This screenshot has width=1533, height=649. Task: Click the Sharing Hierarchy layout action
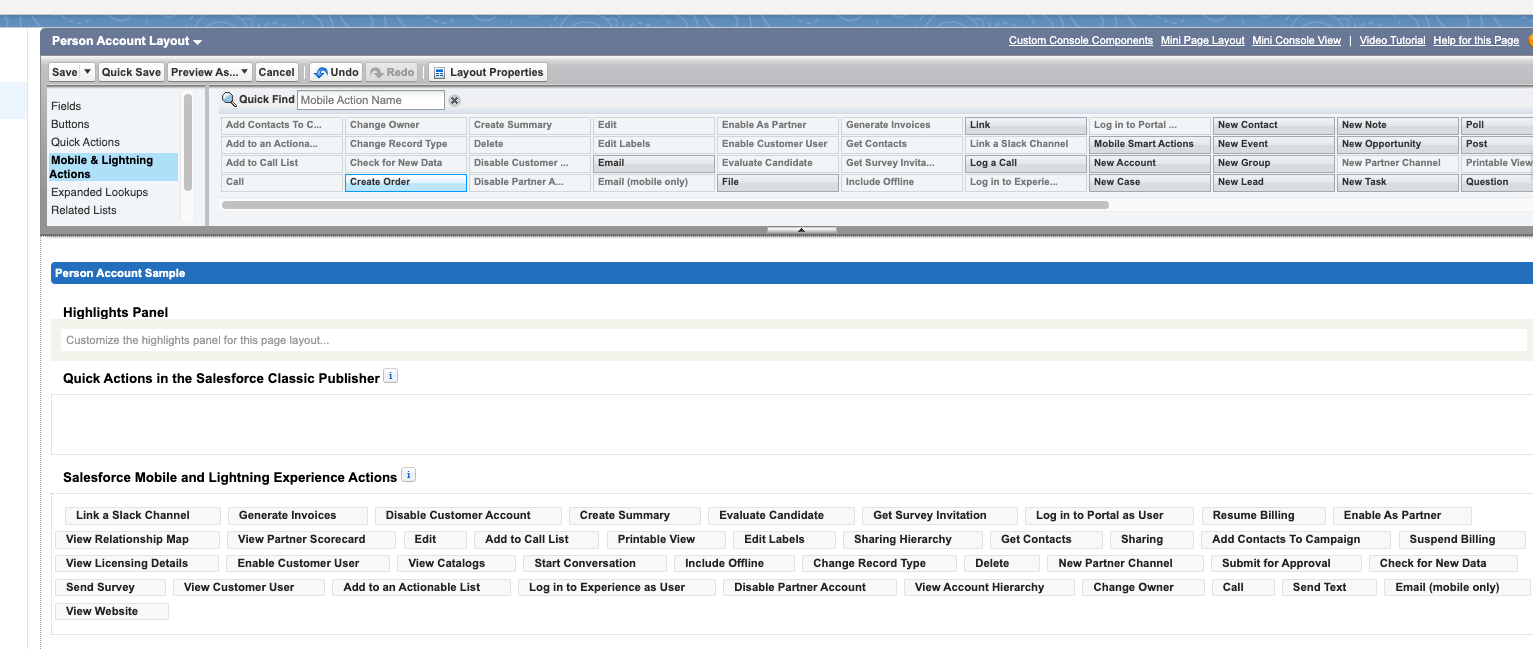click(x=912, y=539)
